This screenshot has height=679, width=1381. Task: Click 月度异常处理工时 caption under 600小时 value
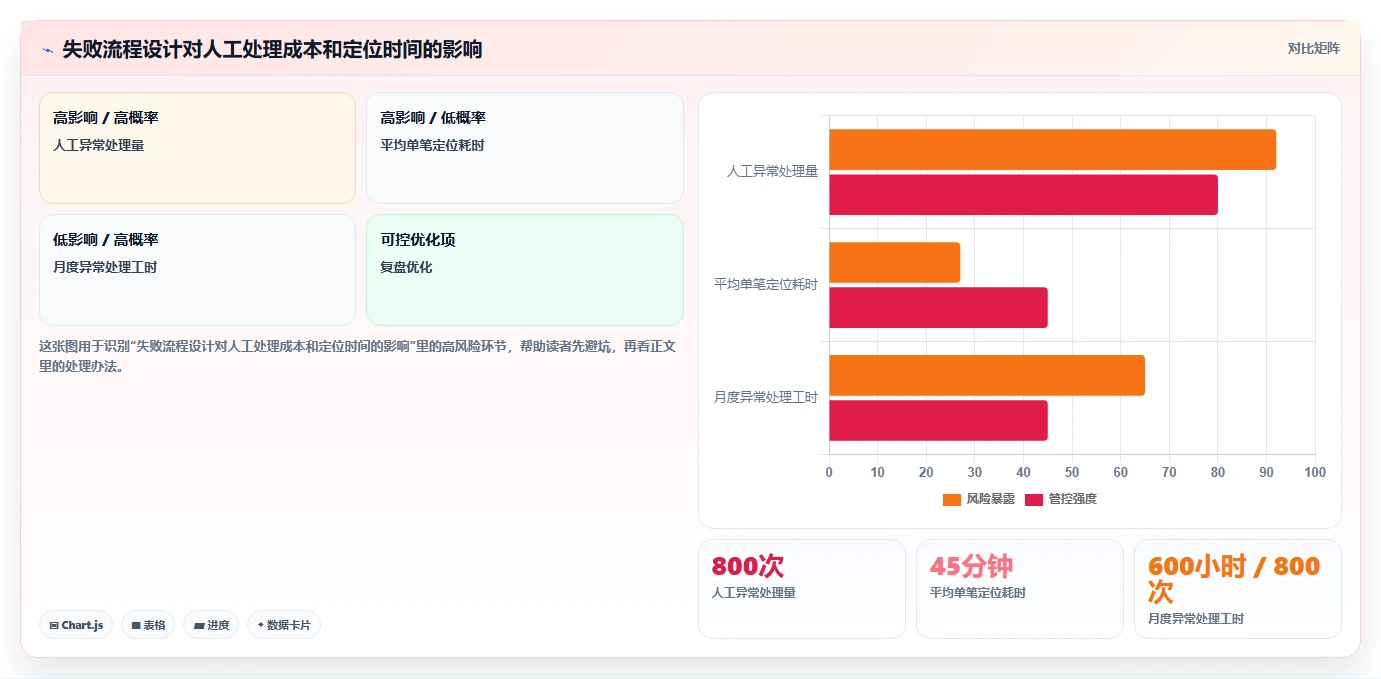pyautogui.click(x=1196, y=619)
